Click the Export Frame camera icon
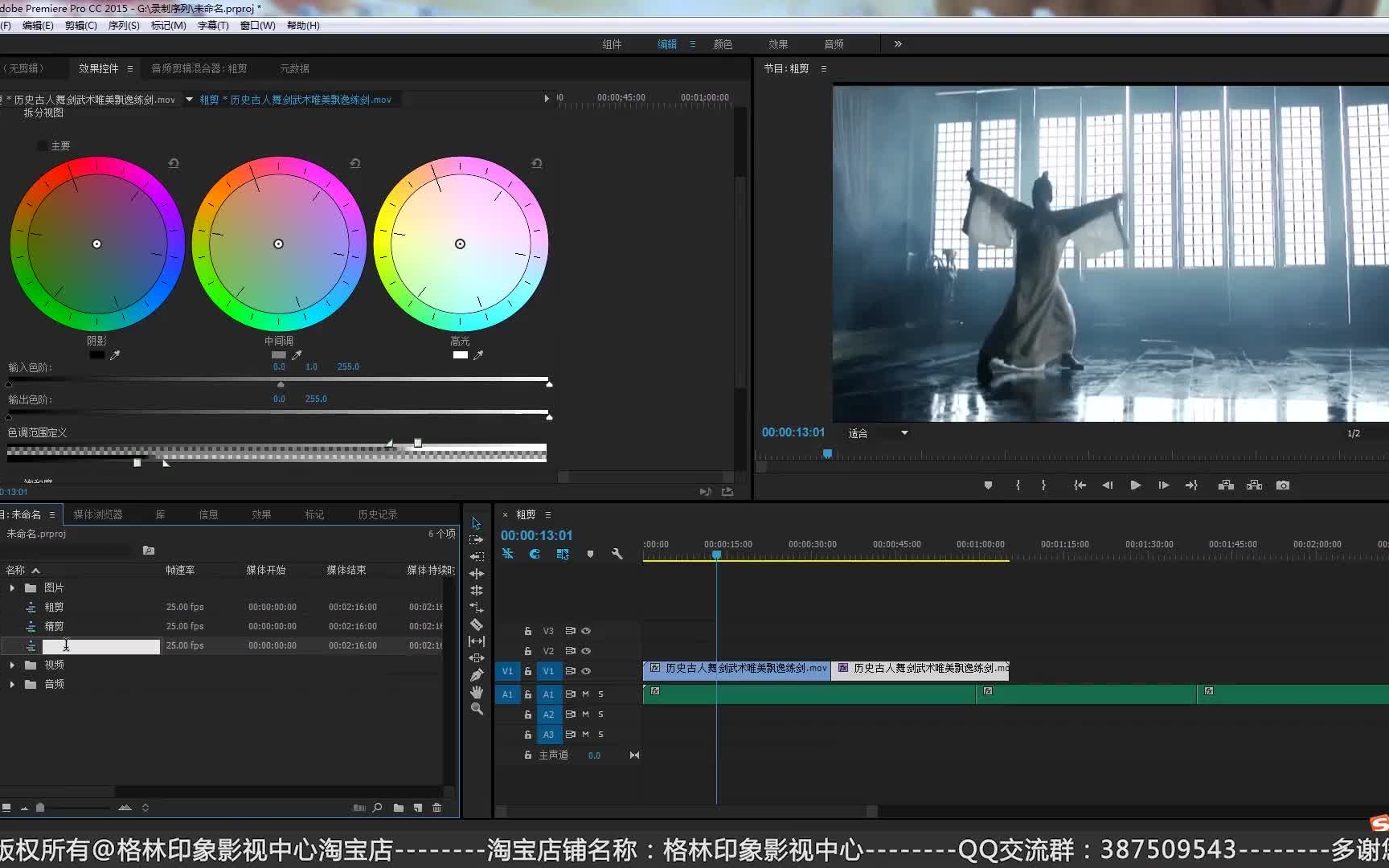This screenshot has height=868, width=1389. point(1283,485)
